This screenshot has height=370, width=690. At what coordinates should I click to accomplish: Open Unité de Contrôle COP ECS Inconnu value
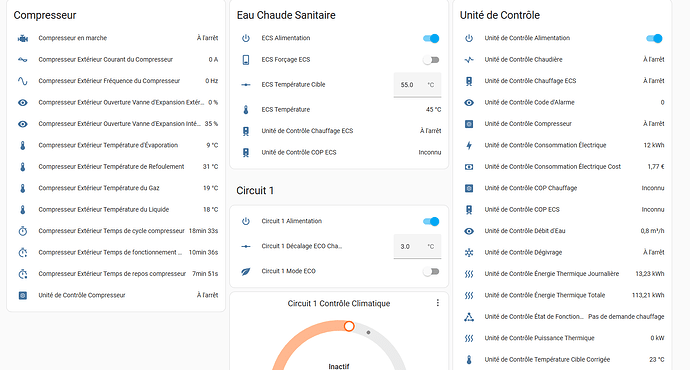[653, 209]
